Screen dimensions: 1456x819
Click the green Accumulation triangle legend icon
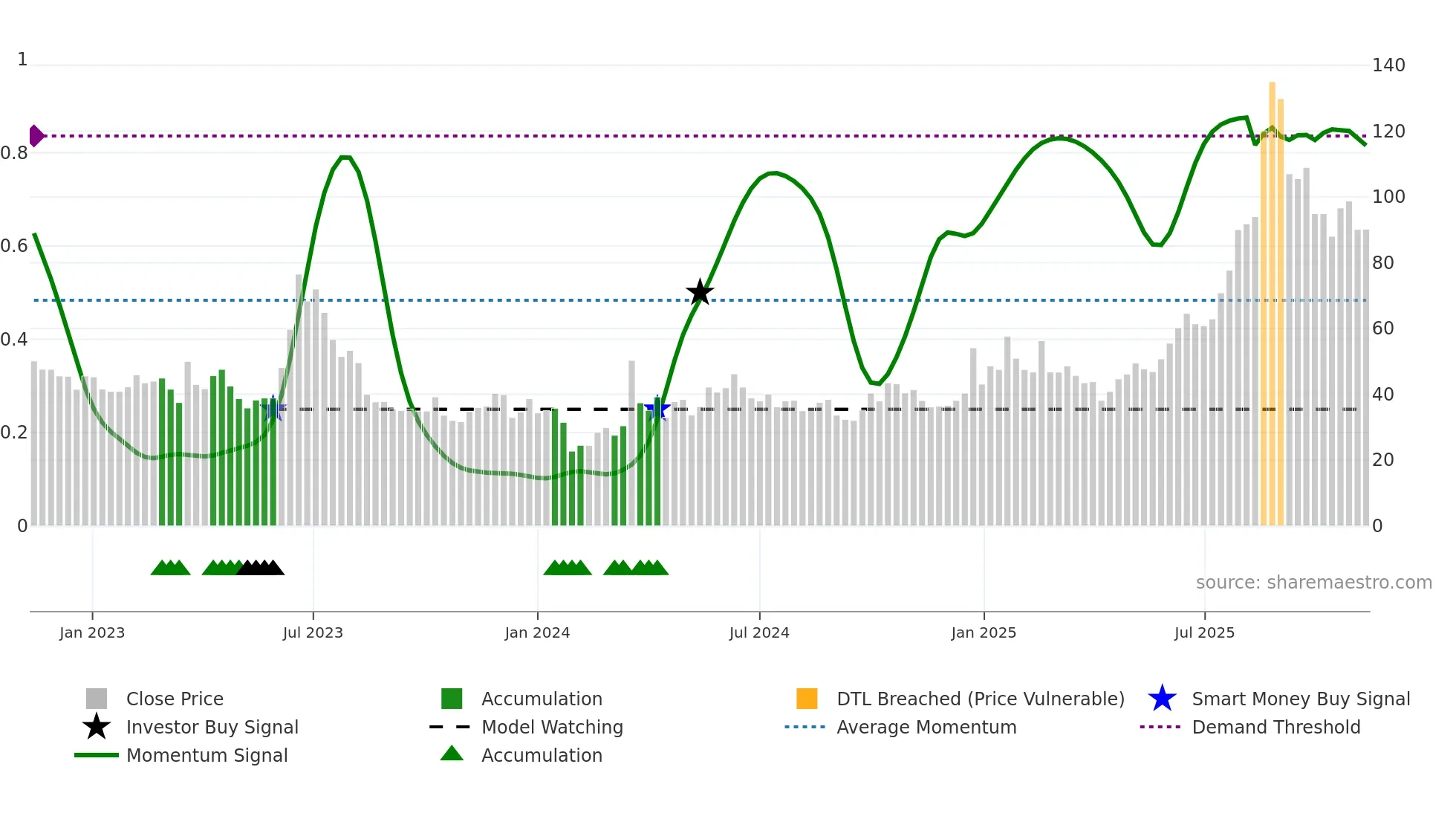(452, 754)
